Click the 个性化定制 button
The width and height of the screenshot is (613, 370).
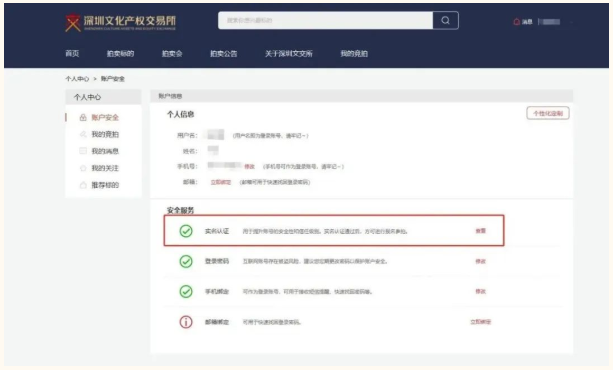[x=548, y=113]
